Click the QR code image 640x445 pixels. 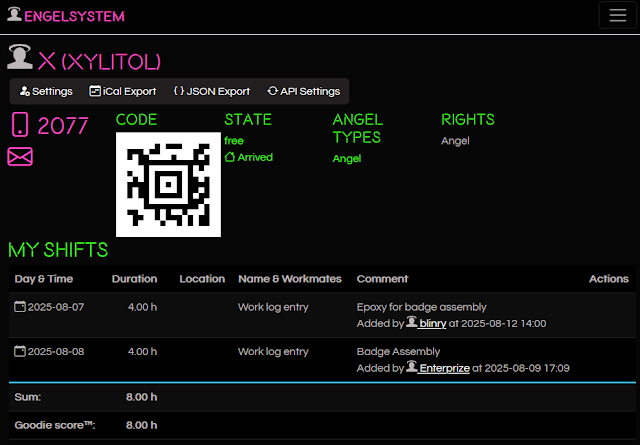pyautogui.click(x=168, y=185)
